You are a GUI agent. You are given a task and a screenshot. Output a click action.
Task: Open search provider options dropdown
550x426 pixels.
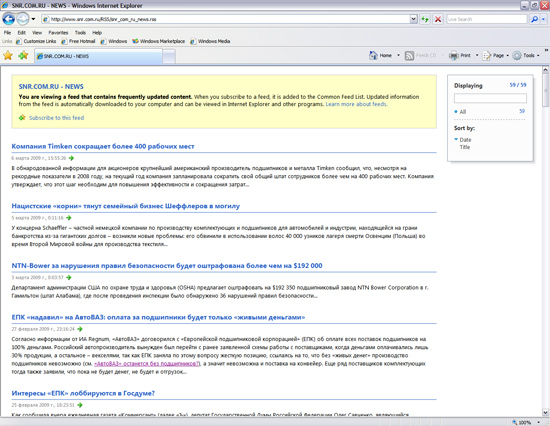pyautogui.click(x=544, y=19)
